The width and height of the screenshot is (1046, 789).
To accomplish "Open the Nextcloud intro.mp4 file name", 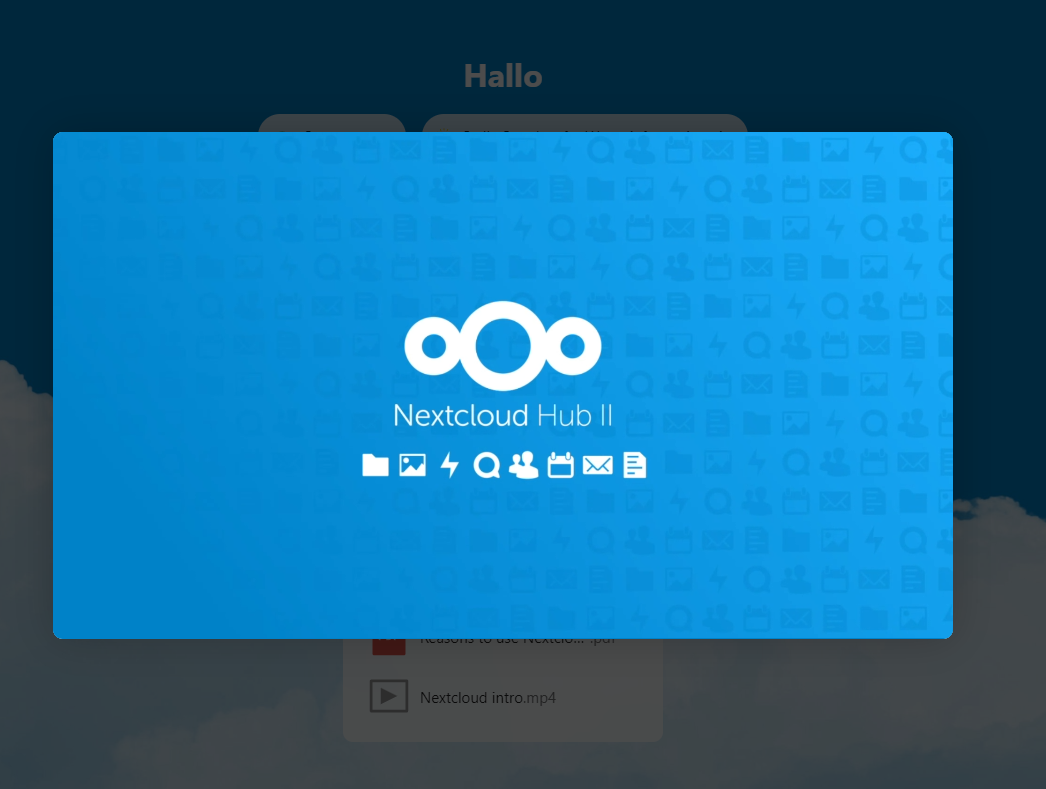I will point(488,698).
